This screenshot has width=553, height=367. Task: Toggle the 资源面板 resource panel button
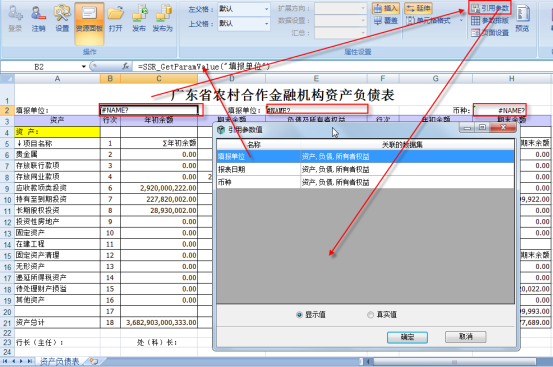tap(89, 23)
